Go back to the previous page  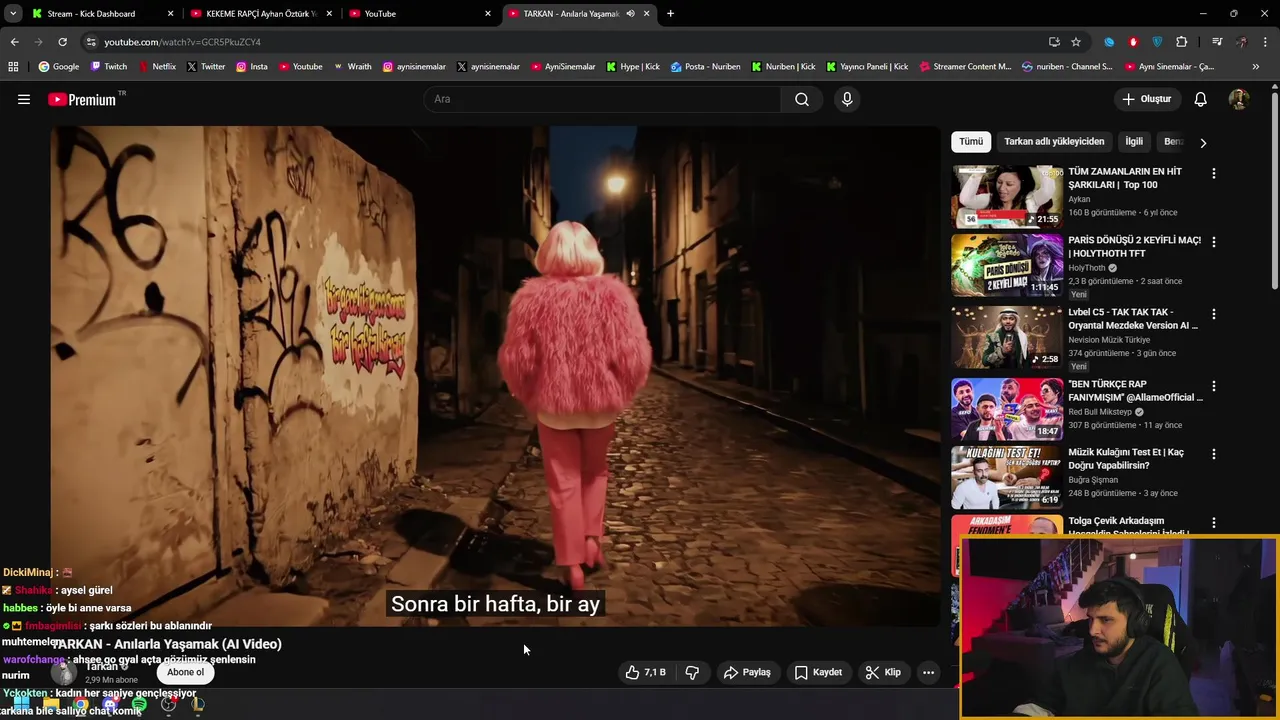pos(14,42)
